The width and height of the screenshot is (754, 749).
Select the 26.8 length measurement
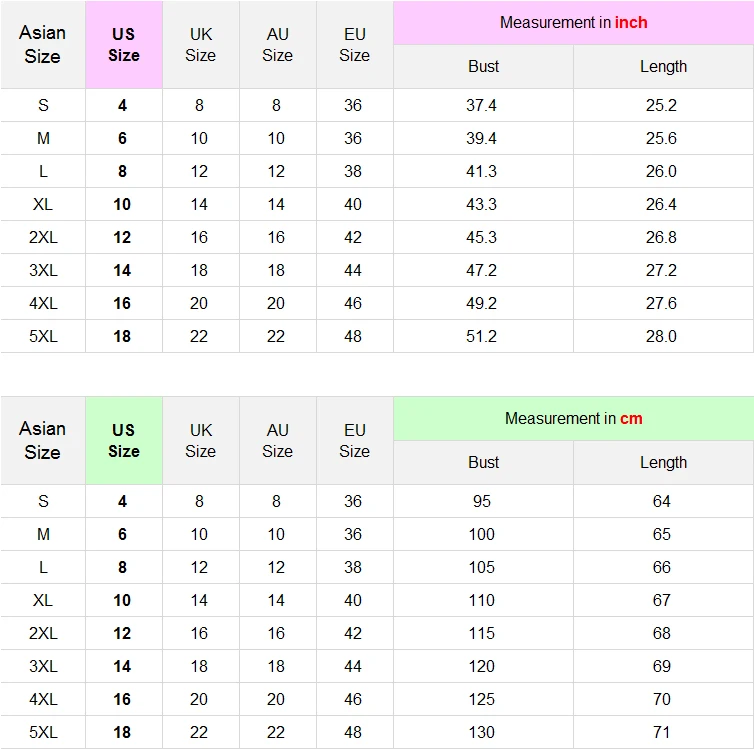click(x=661, y=237)
